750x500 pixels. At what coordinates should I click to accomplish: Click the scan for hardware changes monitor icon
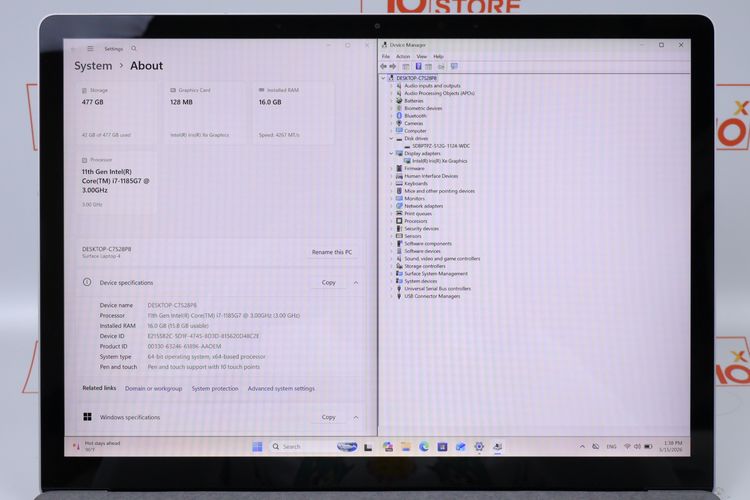coord(454,67)
